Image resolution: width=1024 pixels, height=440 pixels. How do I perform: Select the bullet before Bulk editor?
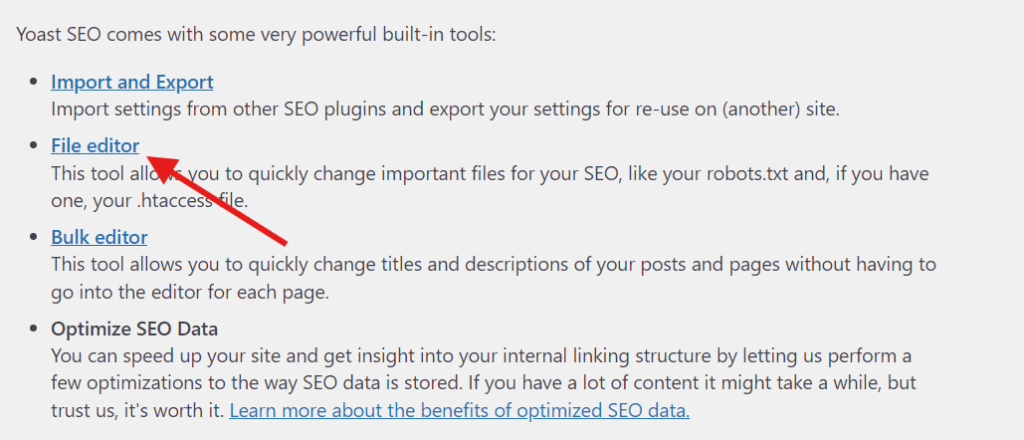click(x=34, y=238)
